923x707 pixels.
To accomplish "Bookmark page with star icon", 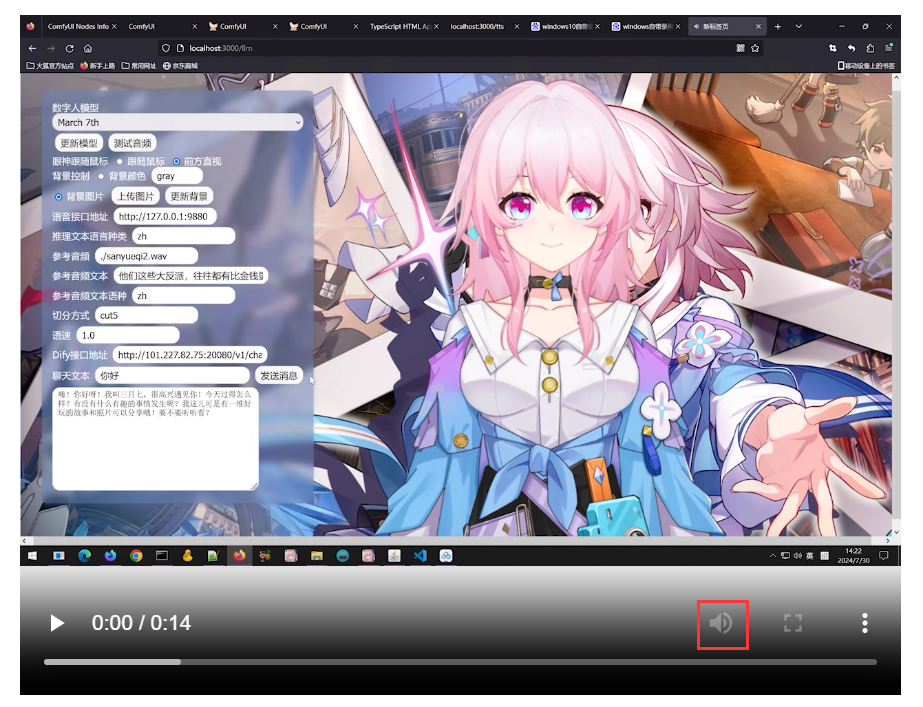I will (755, 48).
